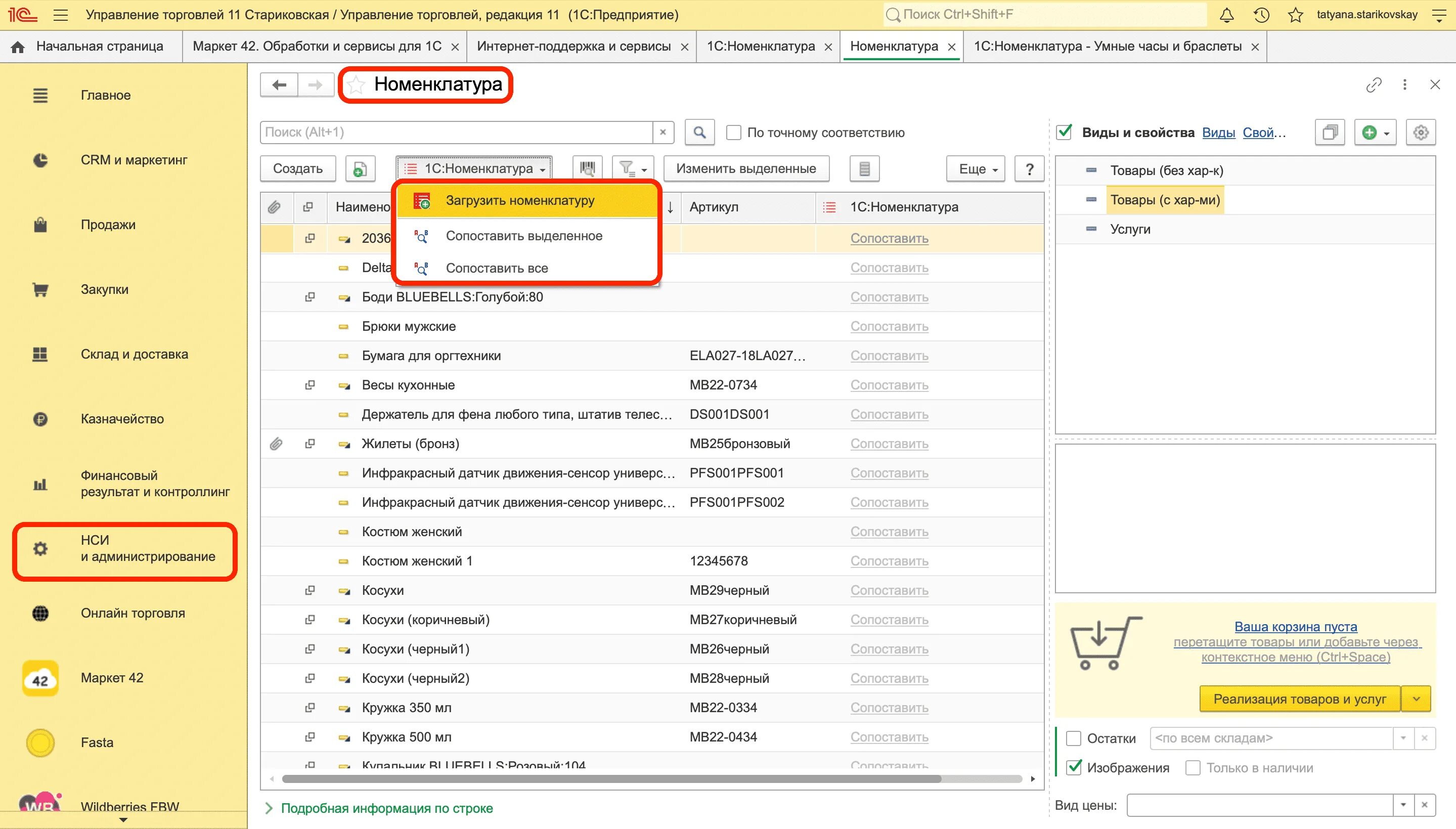Click Изменить выделенные button
The width and height of the screenshot is (1456, 829).
pyautogui.click(x=746, y=168)
